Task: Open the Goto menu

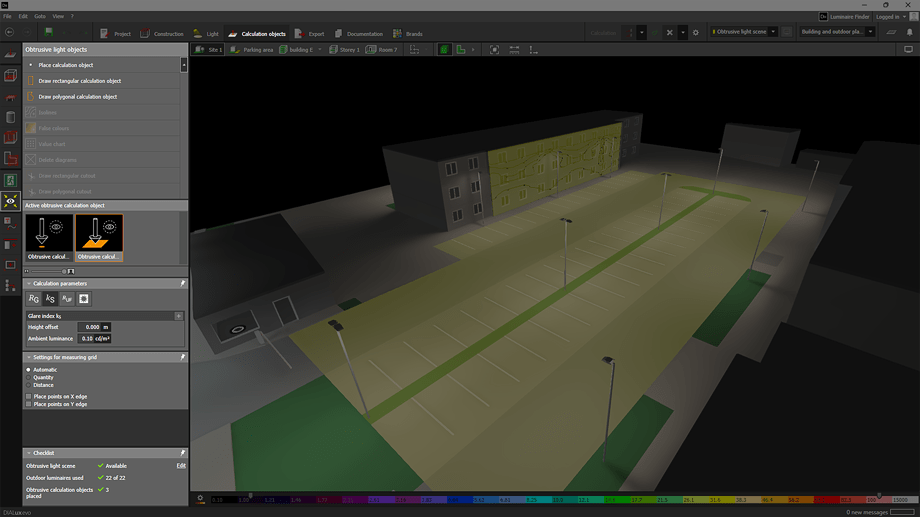Action: 40,16
